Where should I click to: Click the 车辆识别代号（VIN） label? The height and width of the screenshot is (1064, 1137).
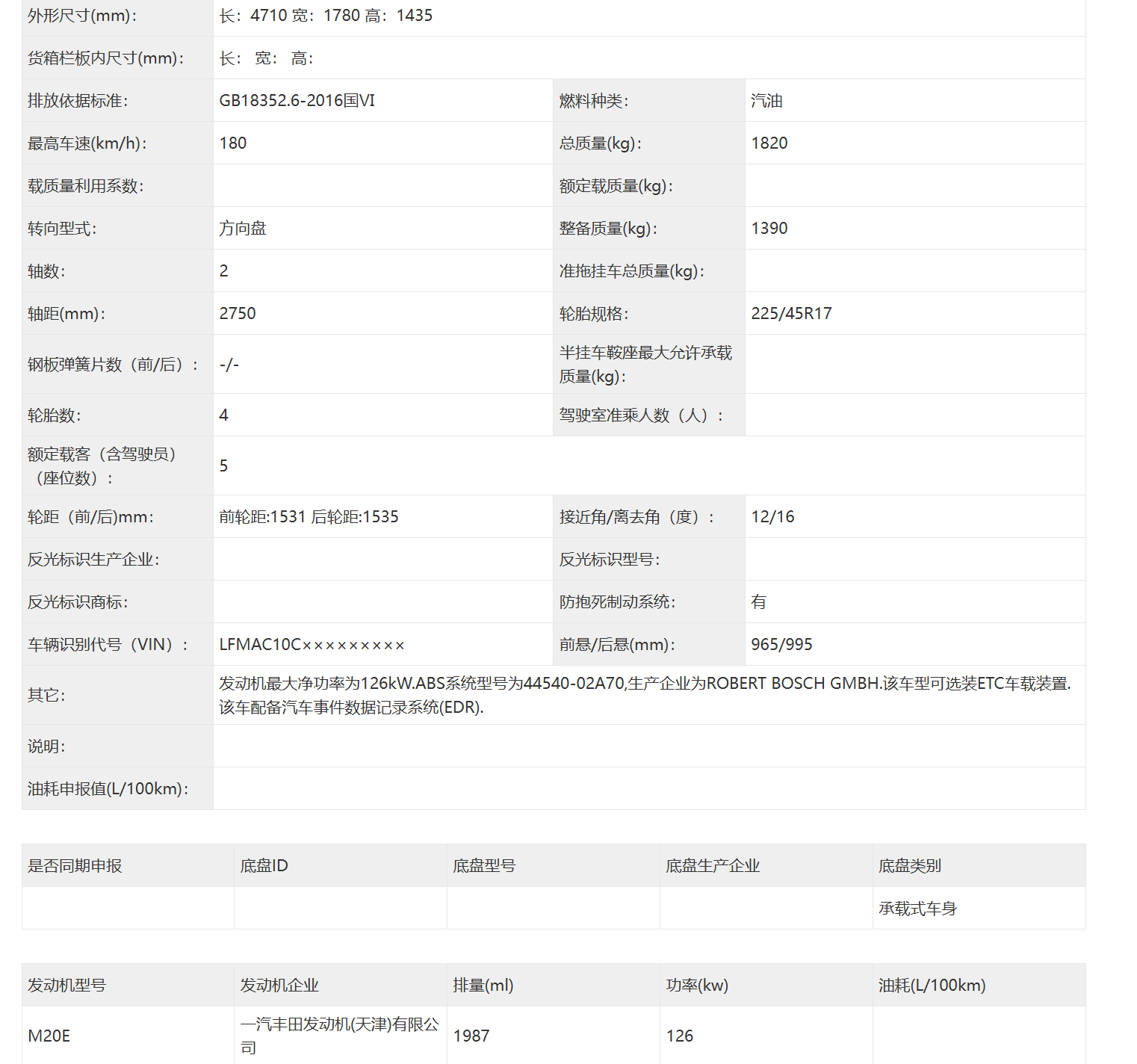pyautogui.click(x=108, y=644)
